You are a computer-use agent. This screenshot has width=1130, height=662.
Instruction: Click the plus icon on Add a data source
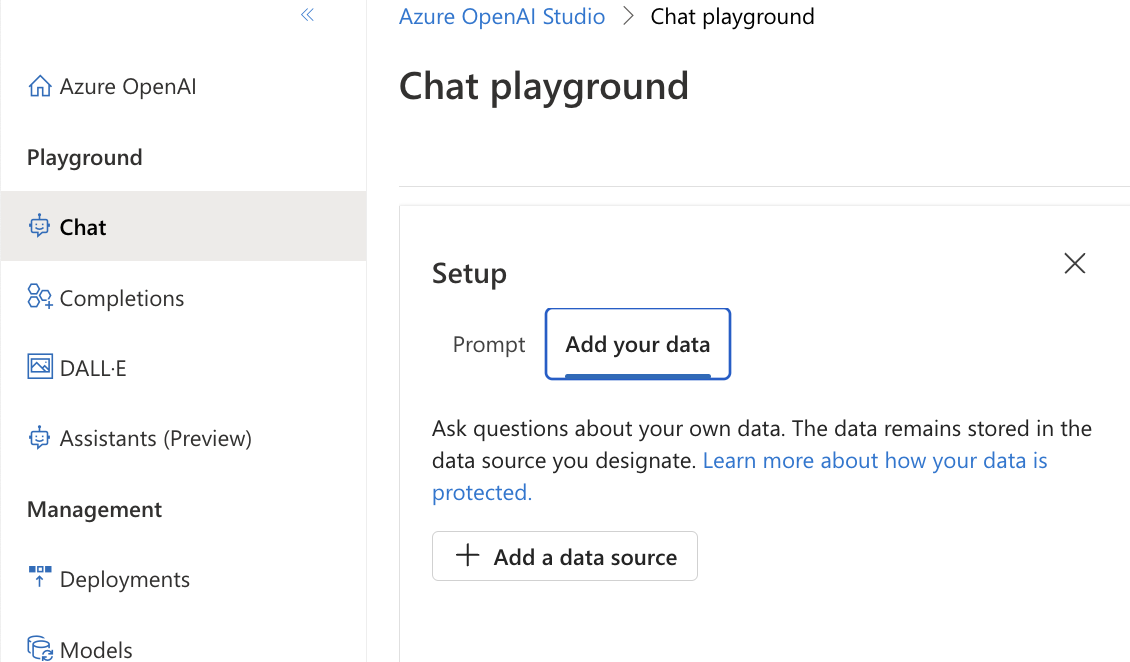(x=468, y=555)
